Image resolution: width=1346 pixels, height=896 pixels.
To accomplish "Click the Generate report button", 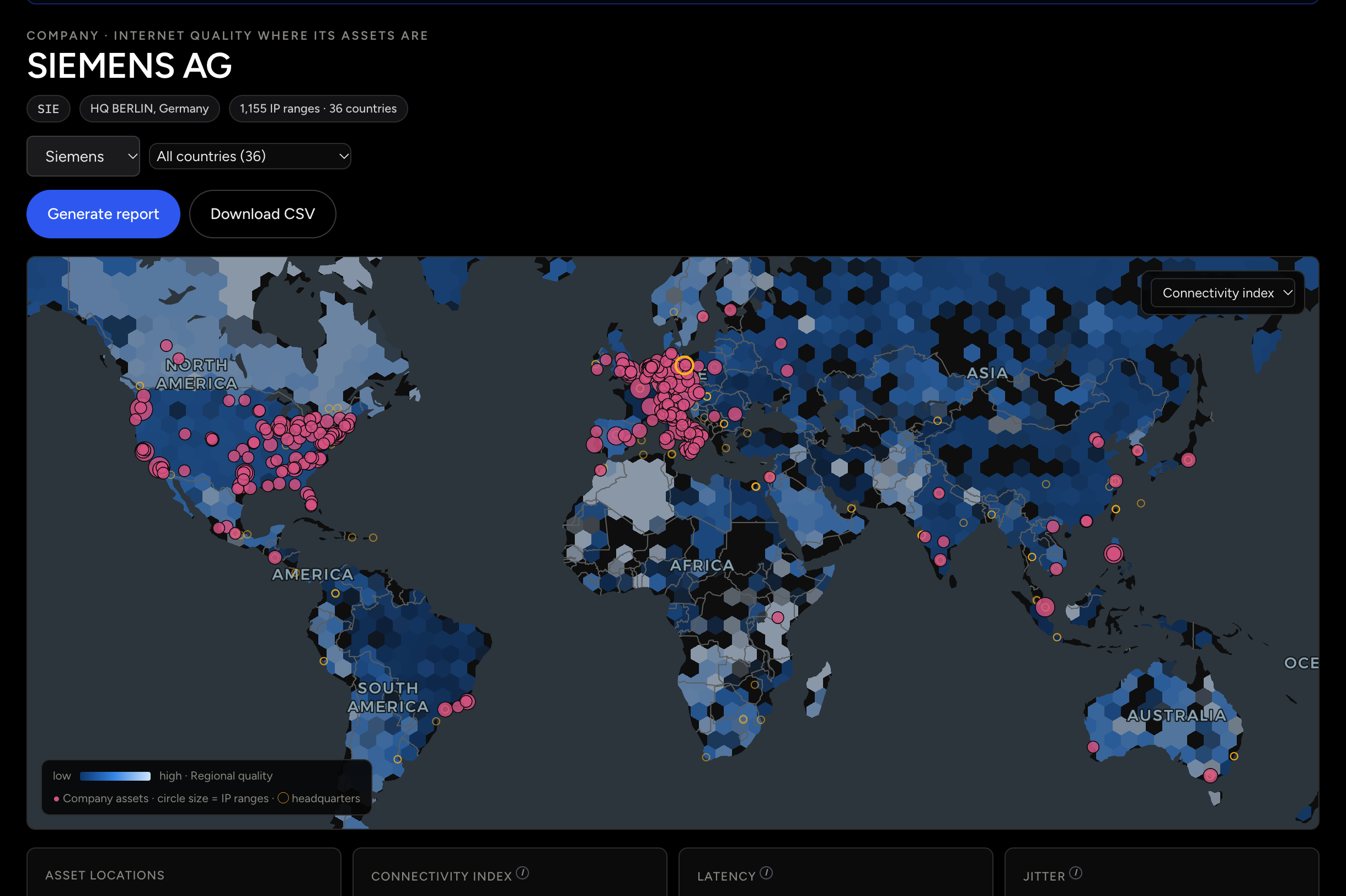I will point(103,214).
